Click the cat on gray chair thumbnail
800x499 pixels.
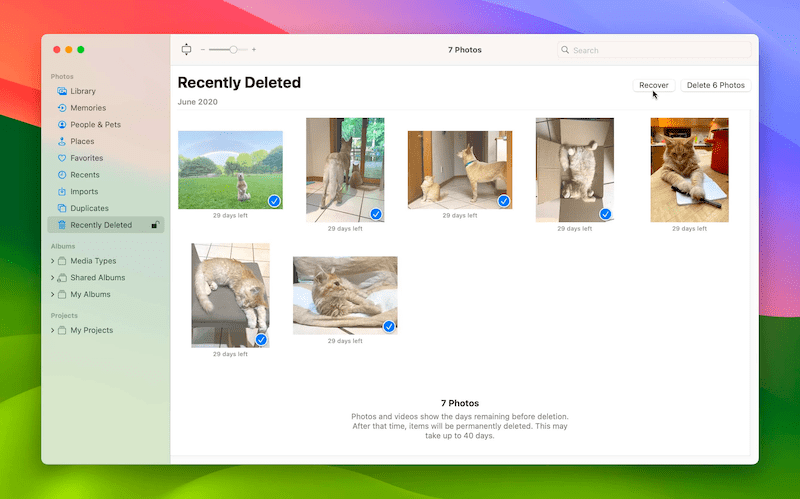pos(230,295)
